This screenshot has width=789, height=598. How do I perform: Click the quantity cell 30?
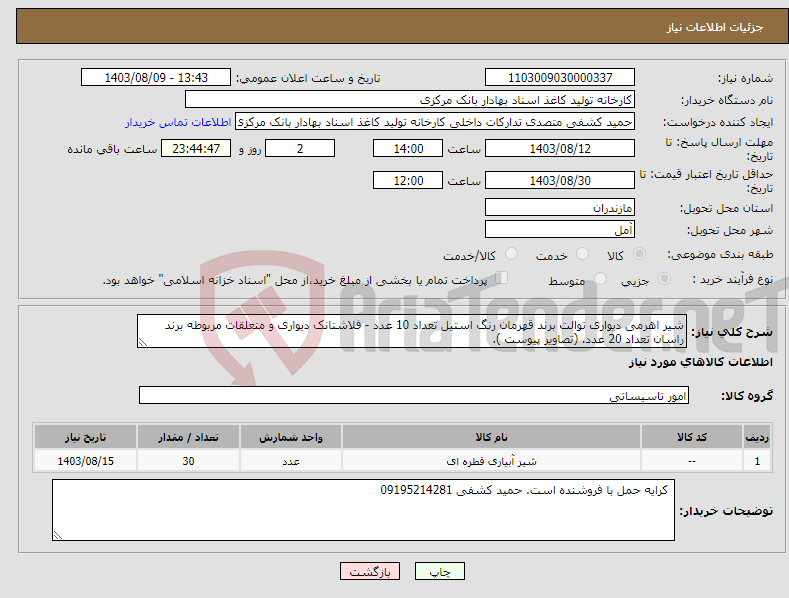[188, 461]
